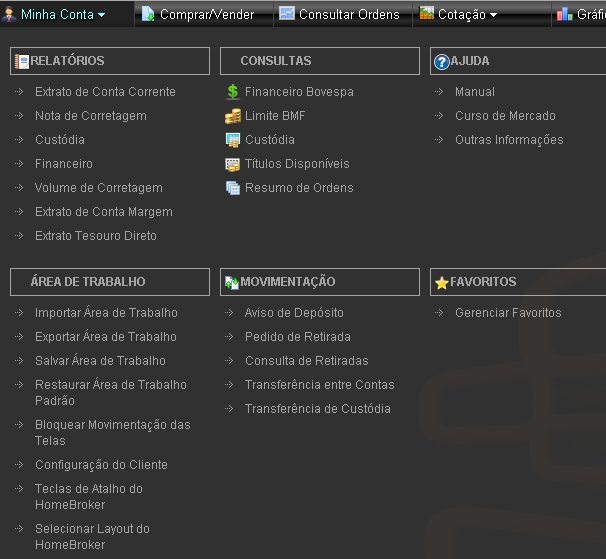This screenshot has width=606, height=559.
Task: Click the Títulos Disponíveis icon
Action: click(x=233, y=164)
